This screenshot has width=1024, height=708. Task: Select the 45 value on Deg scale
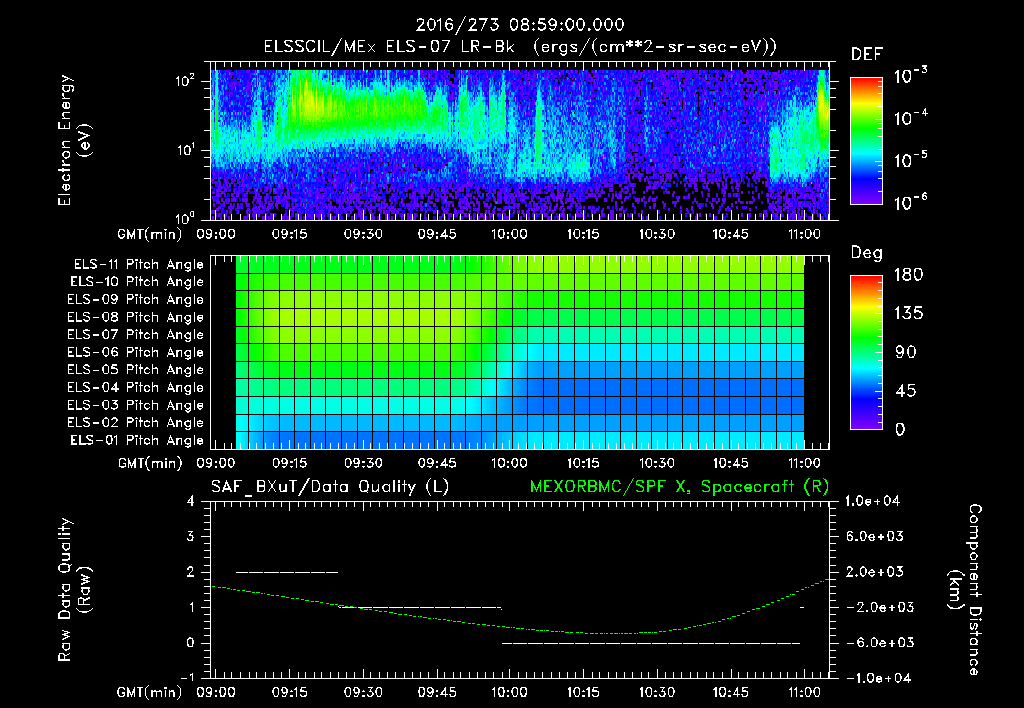[906, 391]
